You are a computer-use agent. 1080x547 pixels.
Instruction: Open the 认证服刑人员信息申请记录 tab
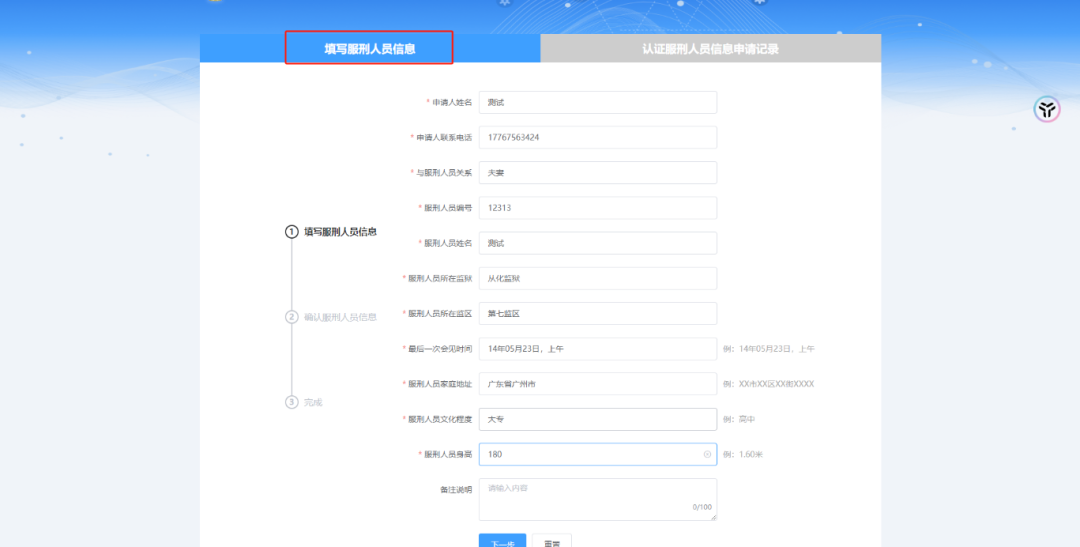pos(710,49)
